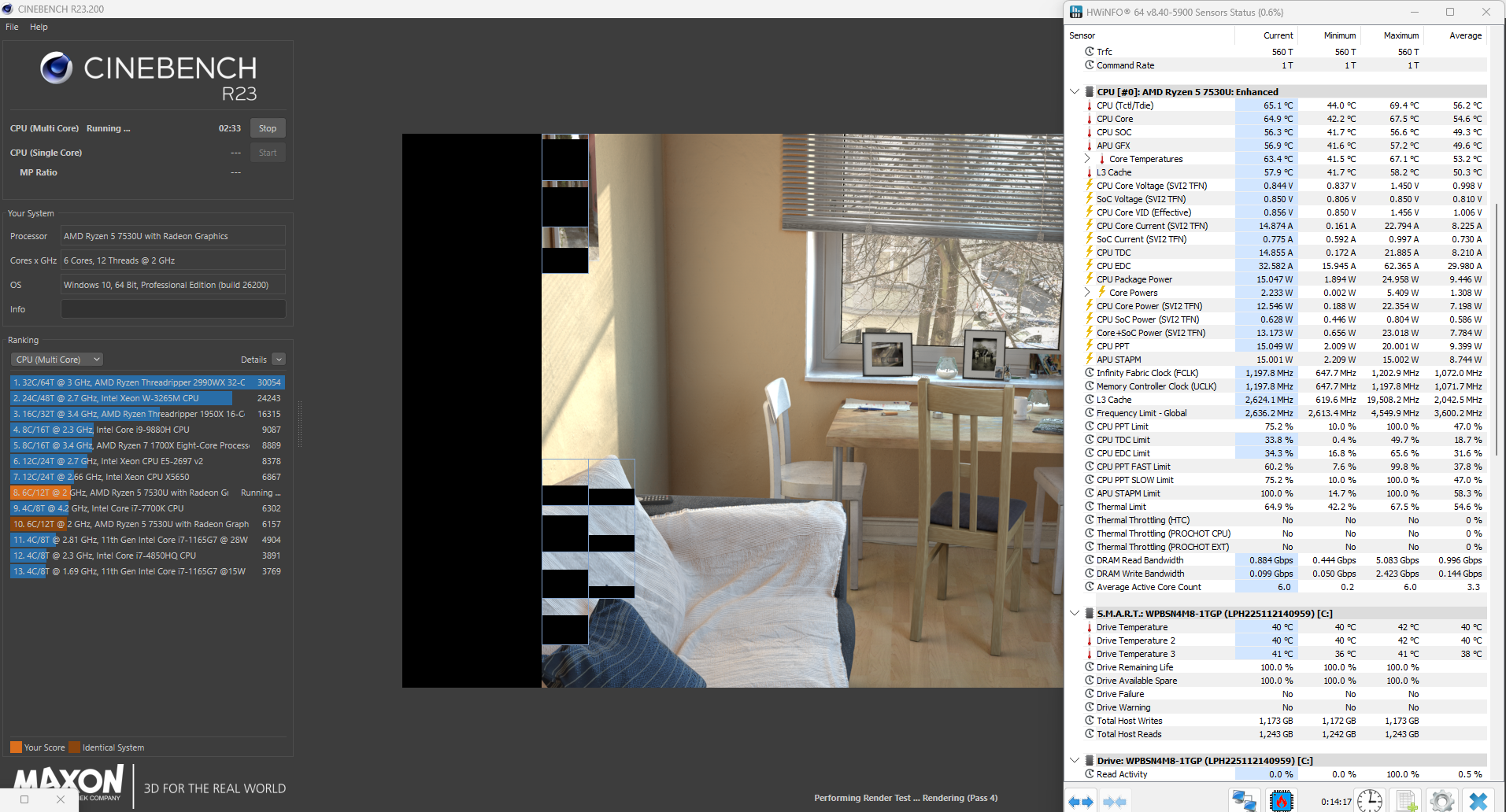Stop the running CPU Multi Core test
This screenshot has height=812, width=1506.
[268, 128]
